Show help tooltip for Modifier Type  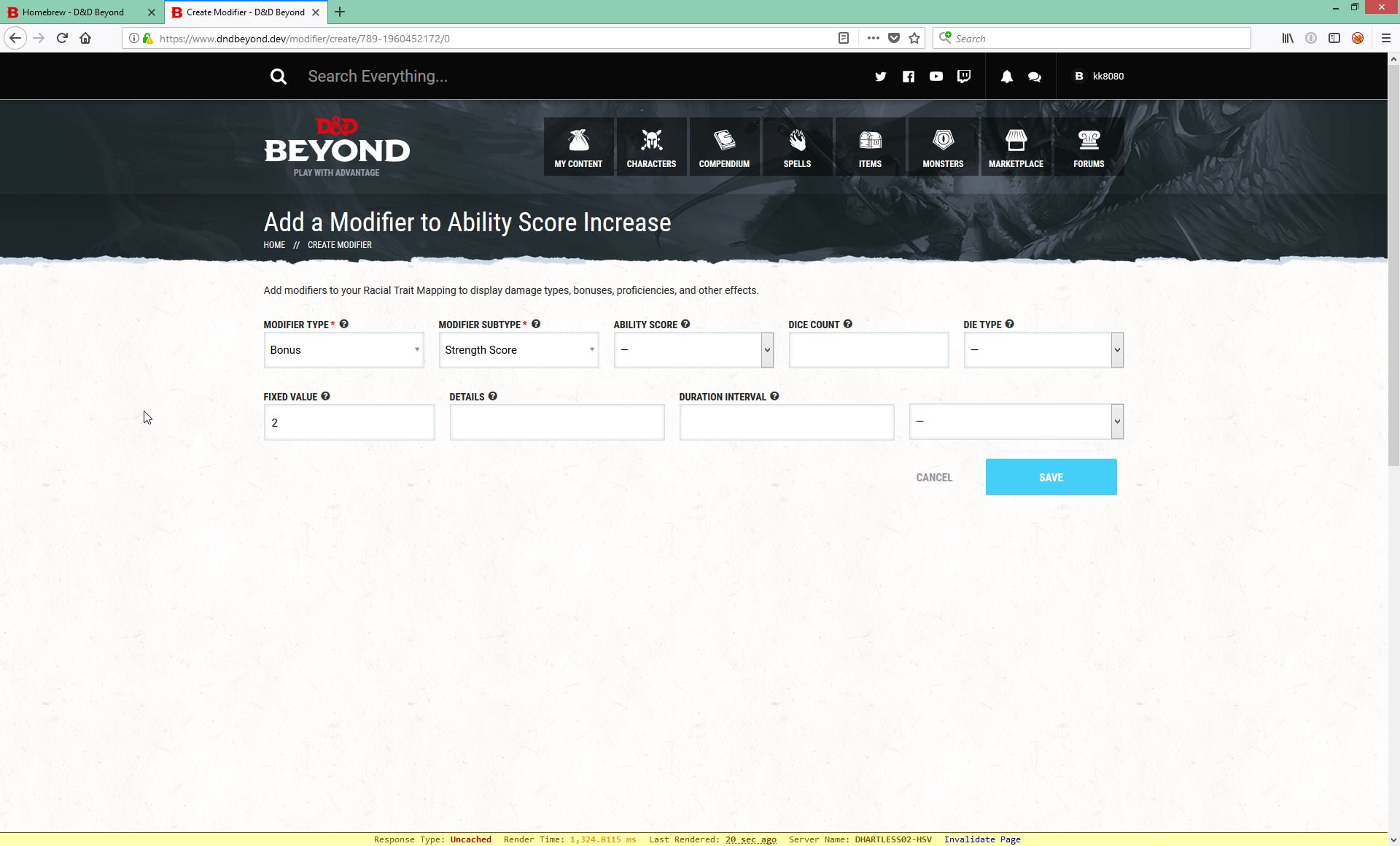tap(344, 324)
